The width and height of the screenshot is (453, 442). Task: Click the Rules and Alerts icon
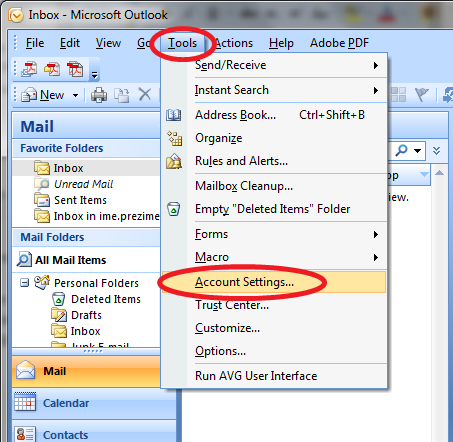point(174,161)
